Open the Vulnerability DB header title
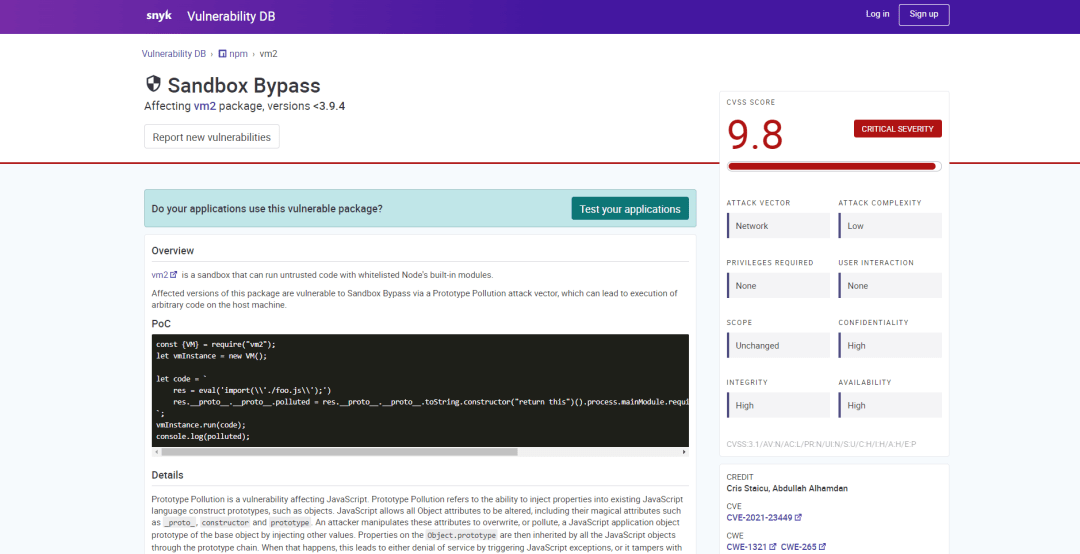 click(x=231, y=17)
